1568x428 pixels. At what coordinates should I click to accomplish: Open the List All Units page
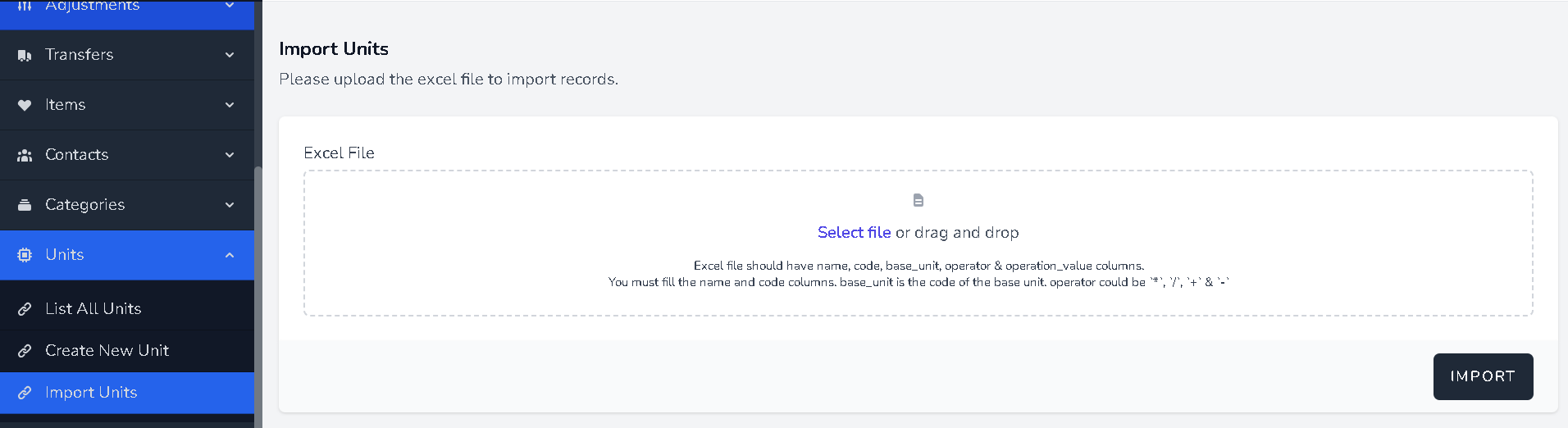pos(93,309)
